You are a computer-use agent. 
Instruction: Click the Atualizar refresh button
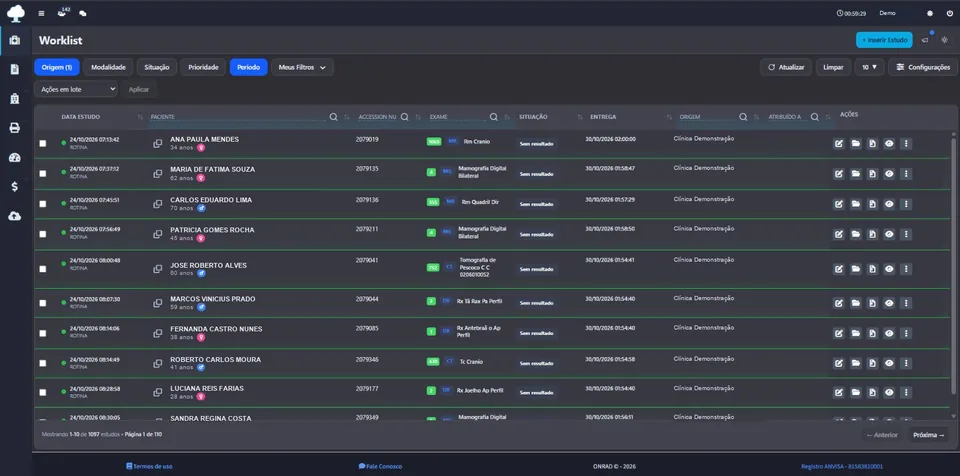pos(786,67)
